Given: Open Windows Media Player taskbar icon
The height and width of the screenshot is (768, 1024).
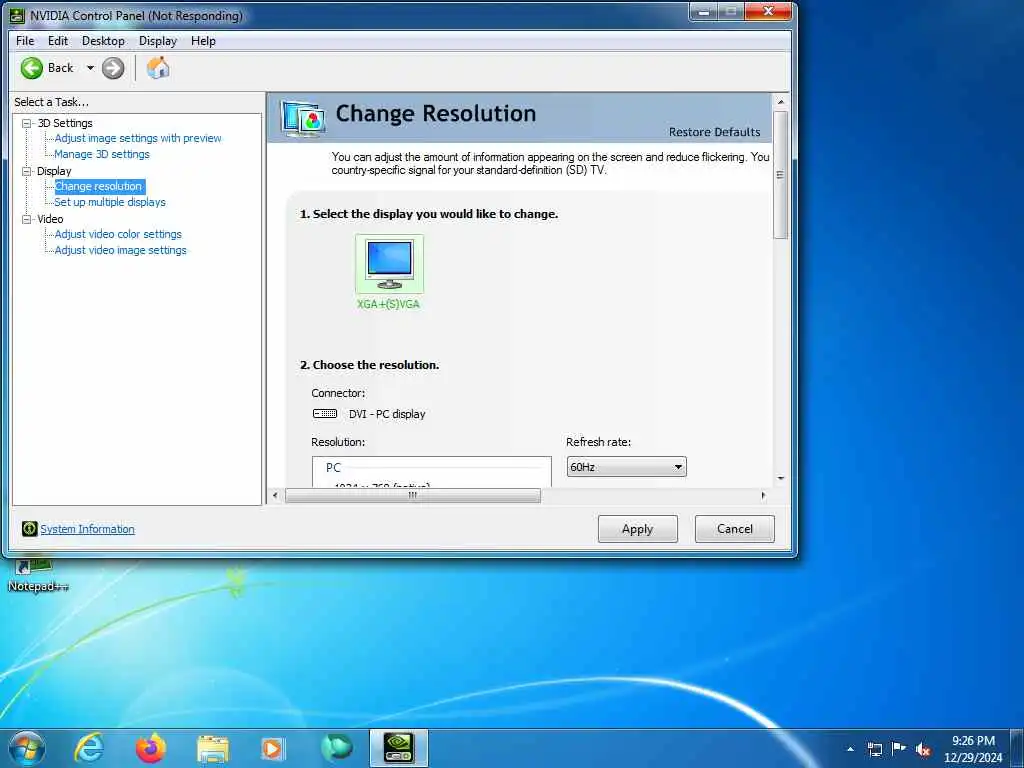Looking at the screenshot, I should 272,749.
